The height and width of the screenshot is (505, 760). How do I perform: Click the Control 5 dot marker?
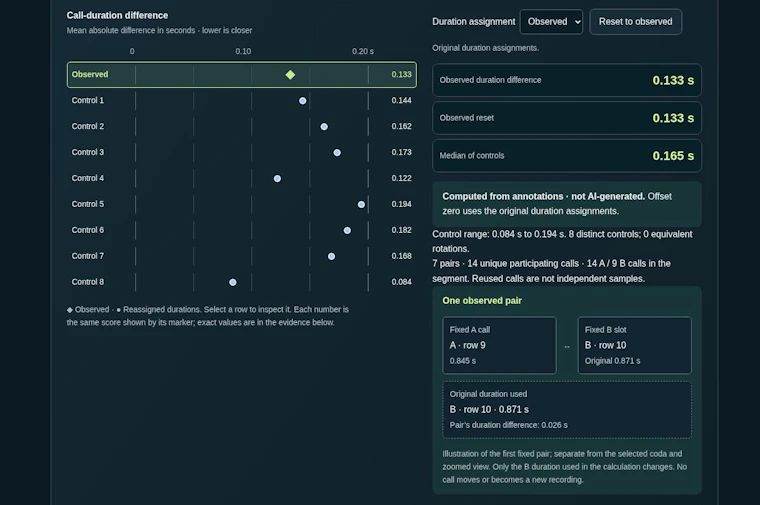pyautogui.click(x=361, y=205)
